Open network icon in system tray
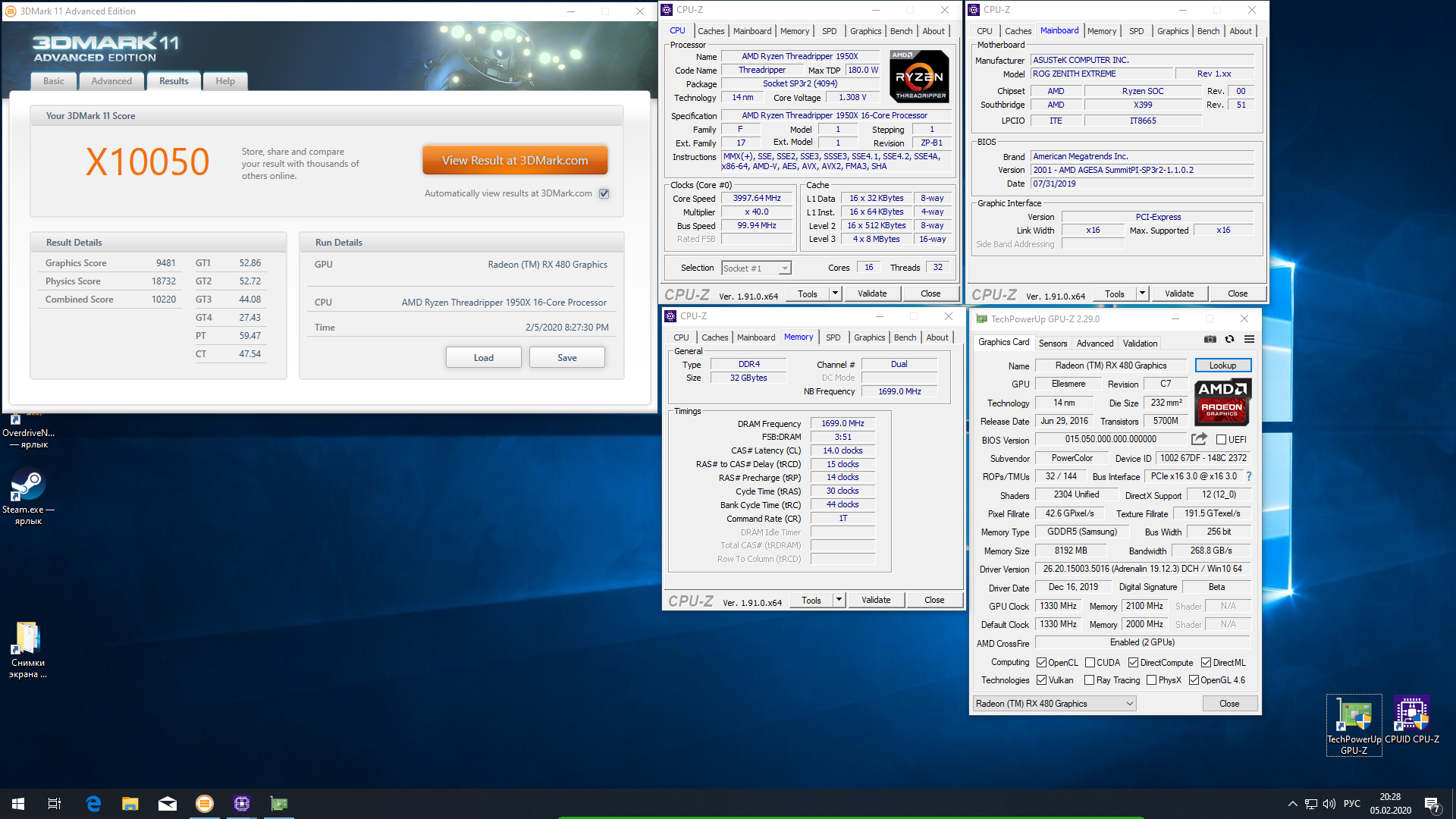This screenshot has height=819, width=1456. (1310, 804)
